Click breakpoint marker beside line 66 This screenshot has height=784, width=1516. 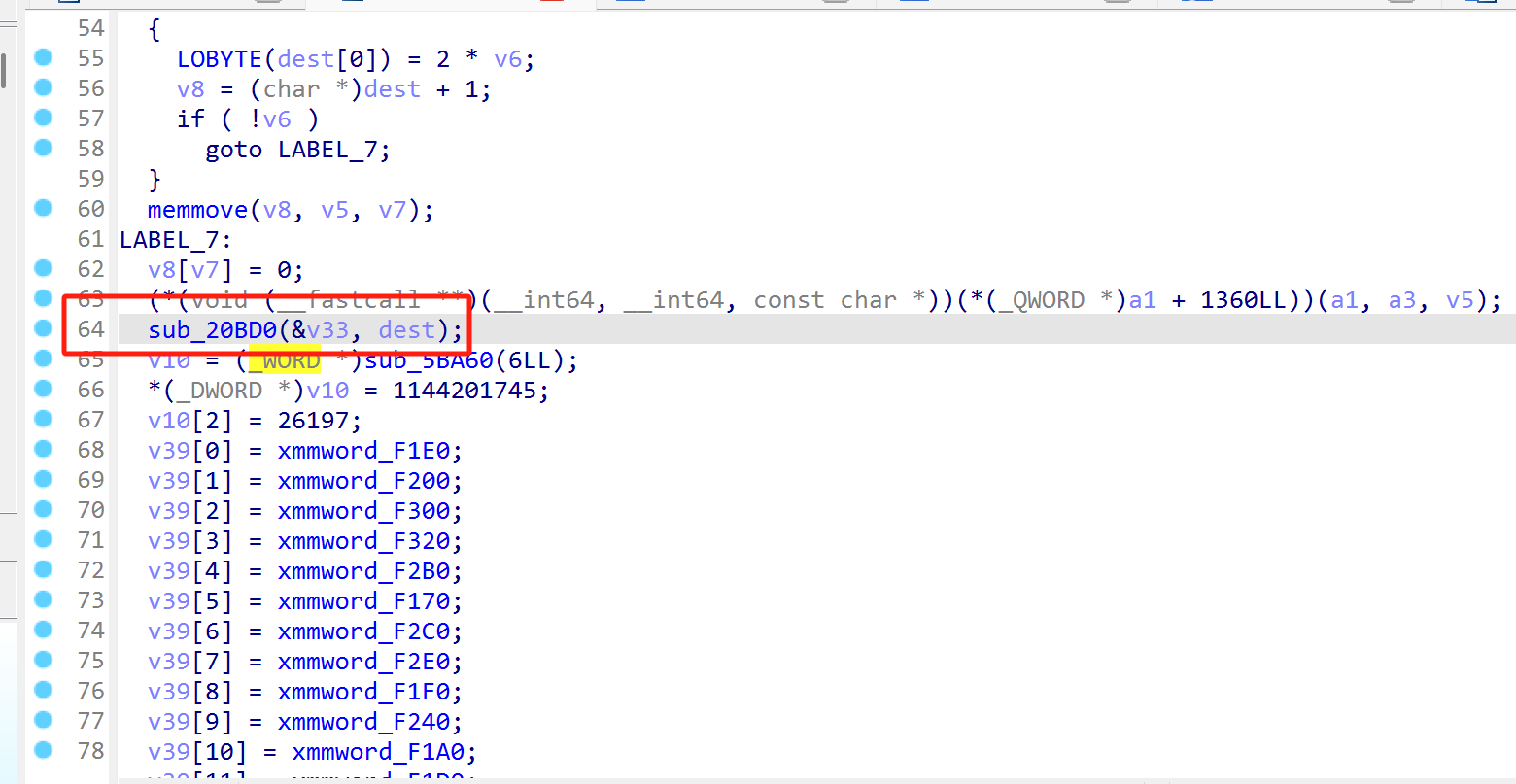tap(43, 389)
